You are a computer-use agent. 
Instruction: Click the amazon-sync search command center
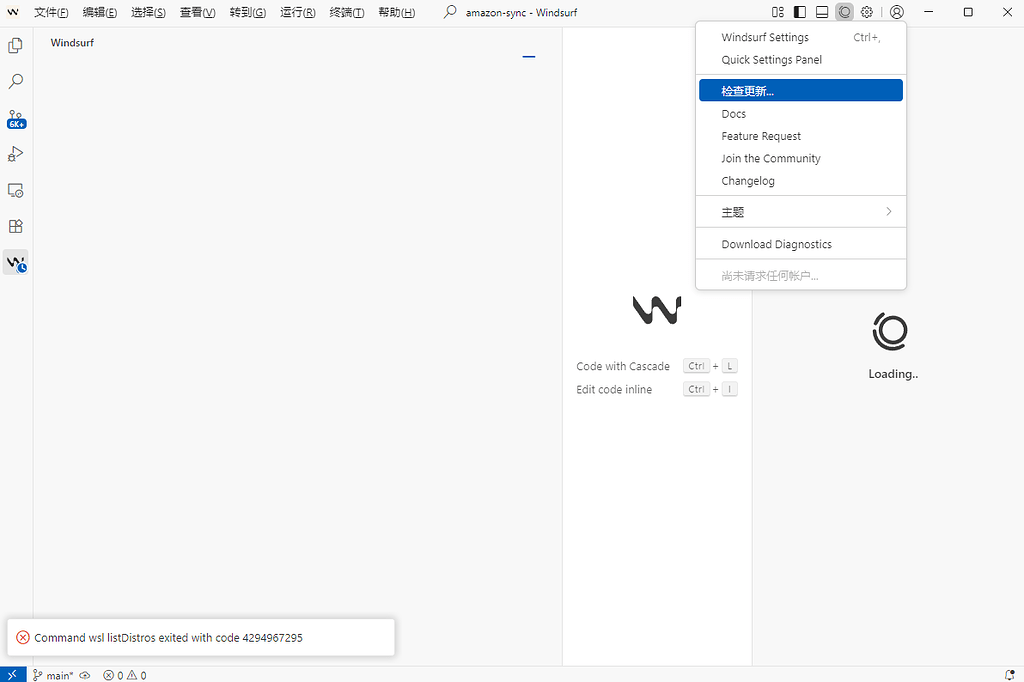(x=510, y=12)
